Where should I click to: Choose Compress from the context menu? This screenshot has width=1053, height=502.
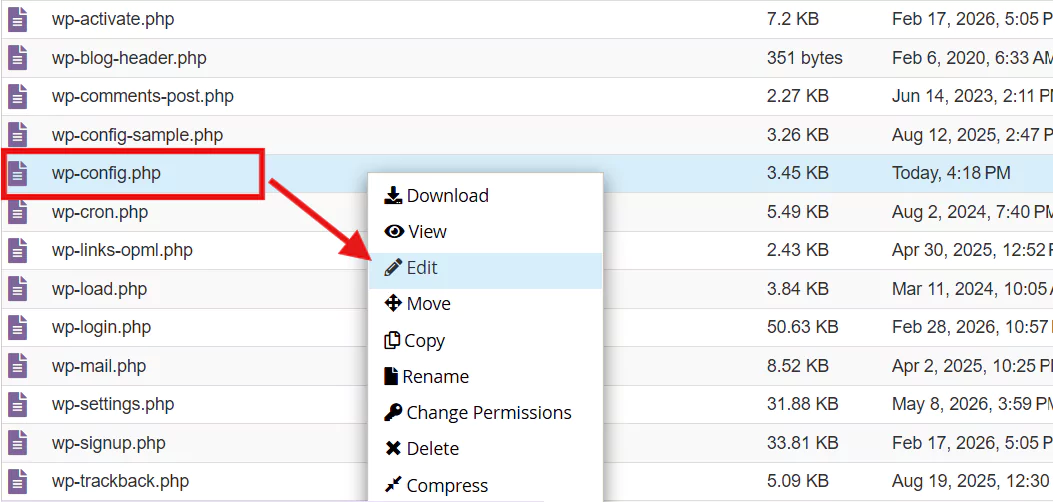[485, 485]
